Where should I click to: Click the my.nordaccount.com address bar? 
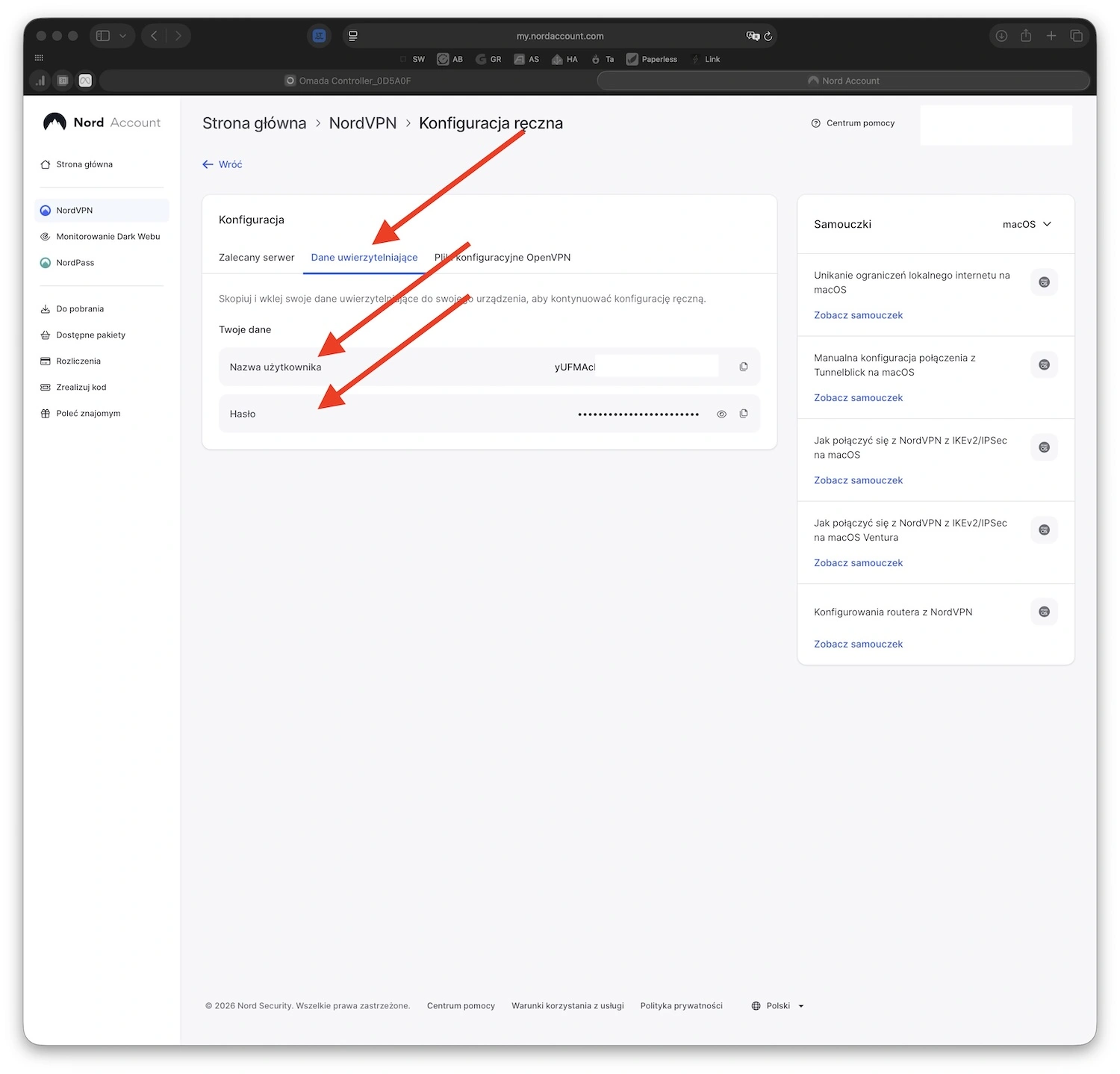[559, 36]
